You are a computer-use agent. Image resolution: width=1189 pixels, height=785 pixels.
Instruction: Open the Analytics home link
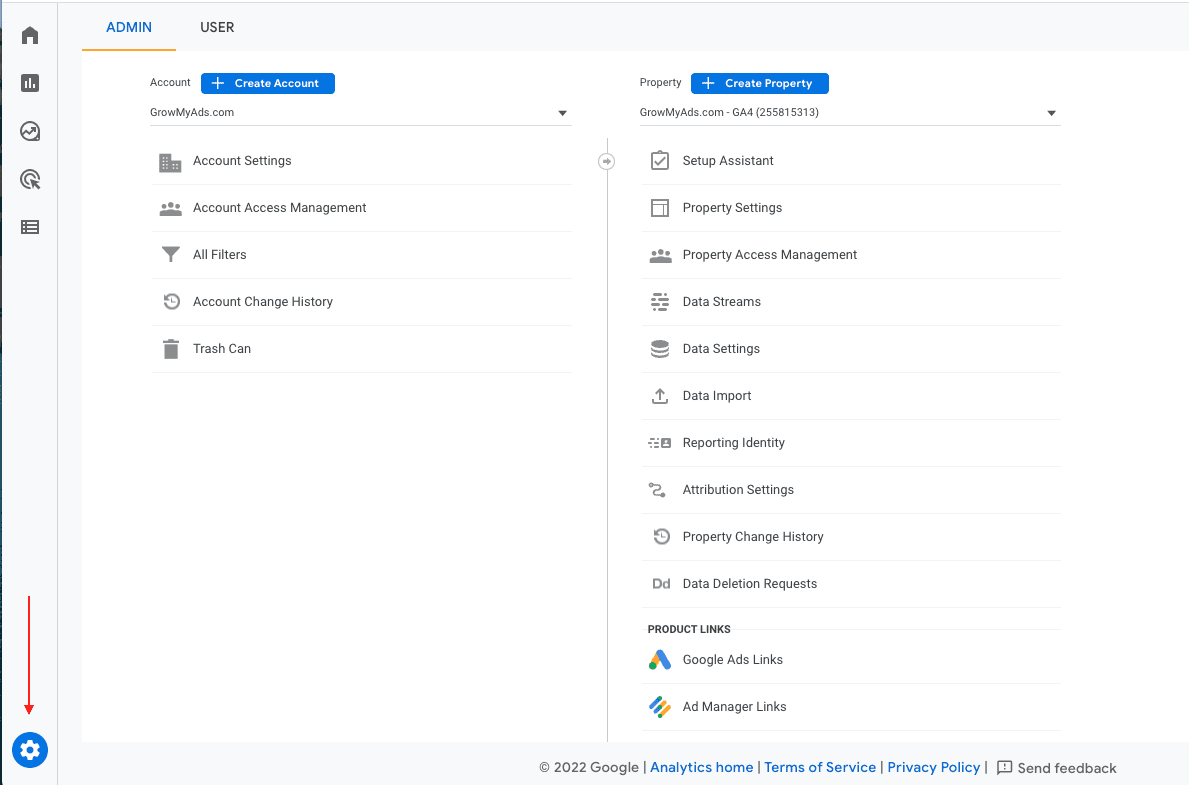701,768
